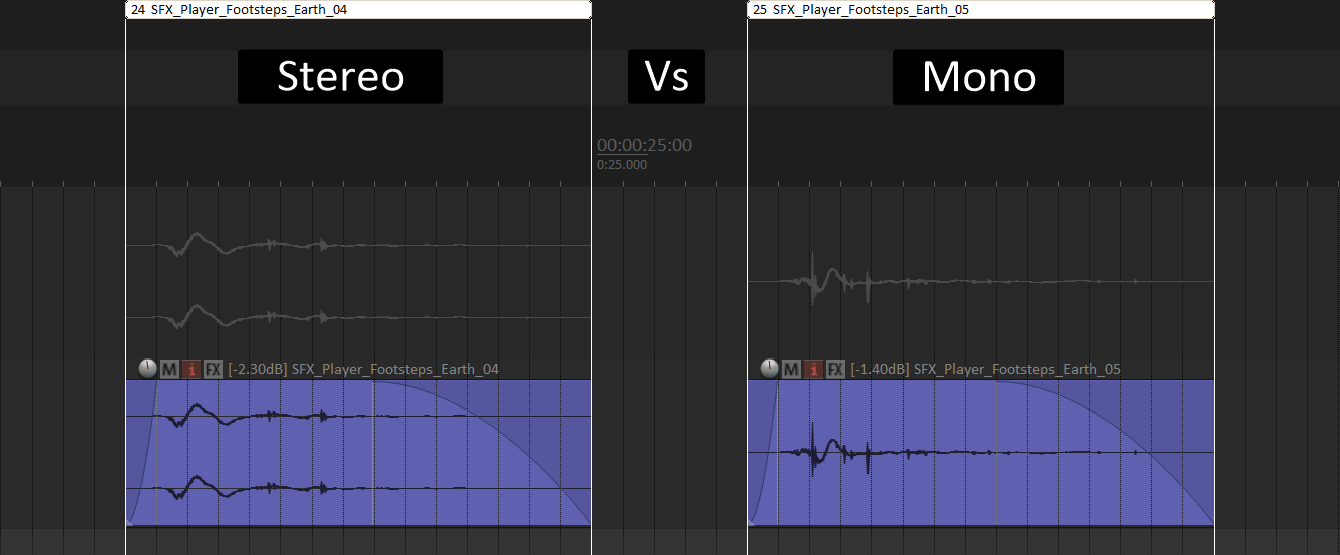
Task: Mute the SFX_Player_Footsteps_Earth_04 item
Action: 169,370
